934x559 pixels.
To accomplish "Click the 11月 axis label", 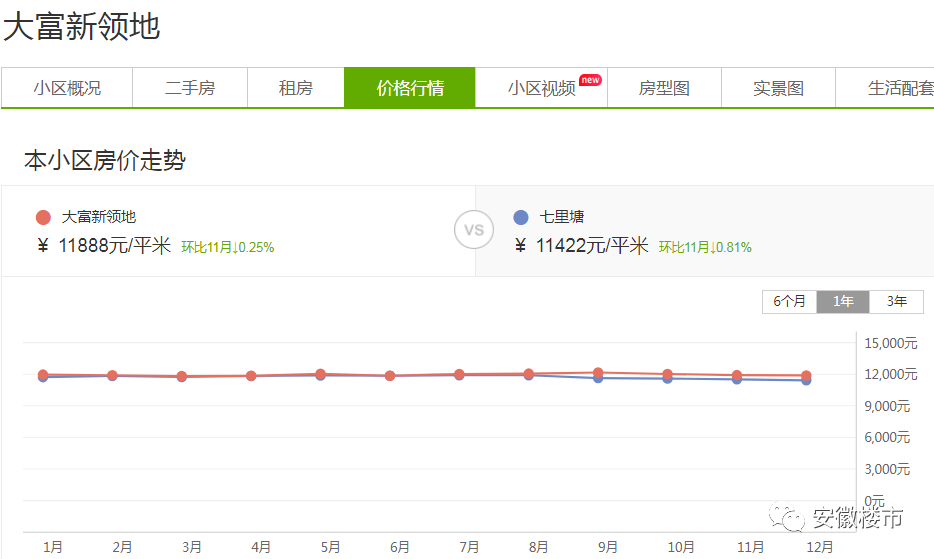I will (x=751, y=547).
